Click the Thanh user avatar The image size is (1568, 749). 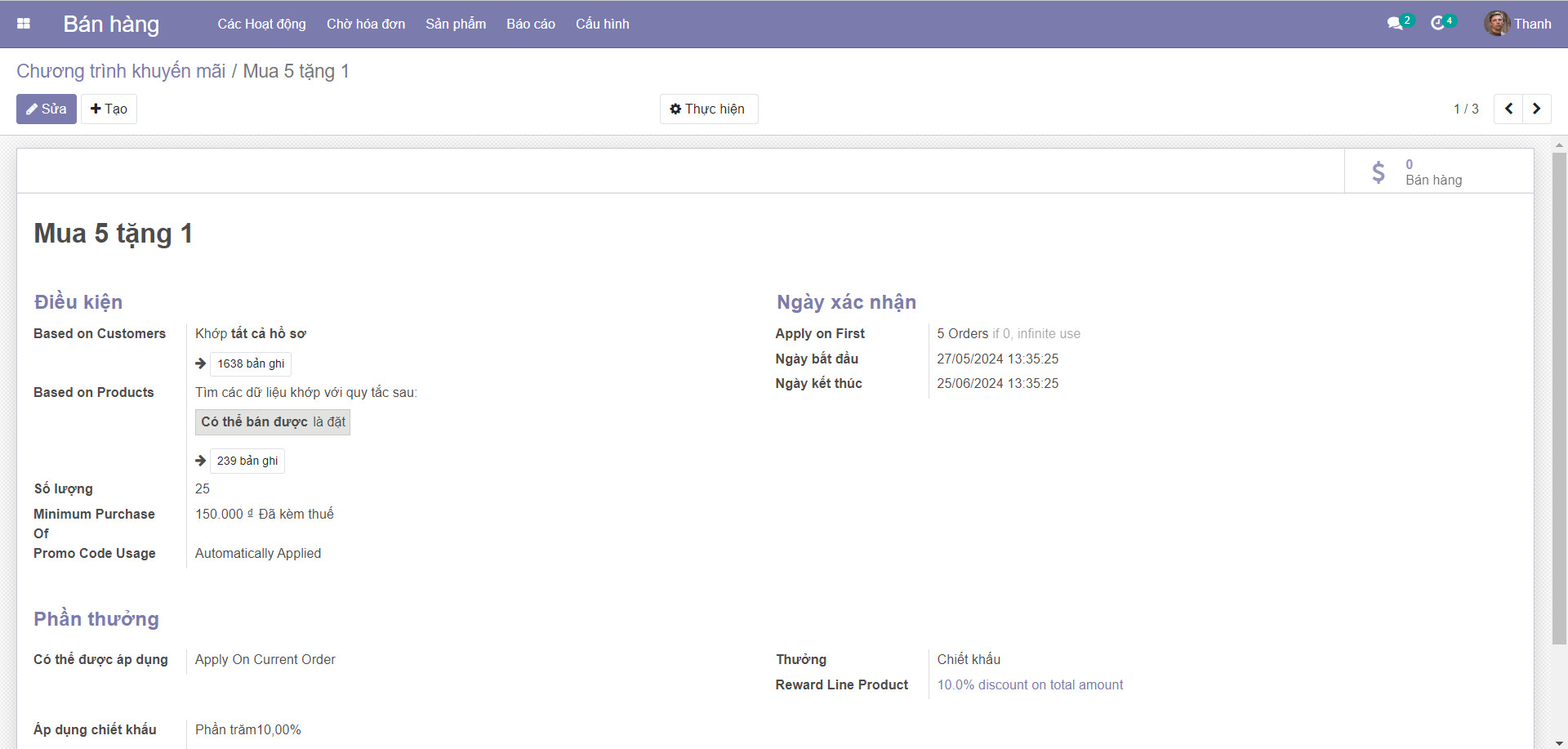point(1496,24)
